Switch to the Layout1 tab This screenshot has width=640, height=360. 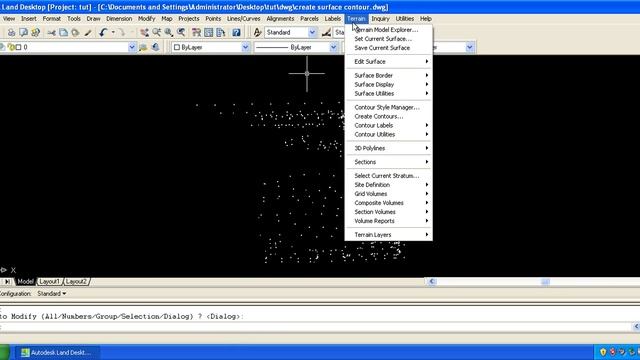point(49,282)
